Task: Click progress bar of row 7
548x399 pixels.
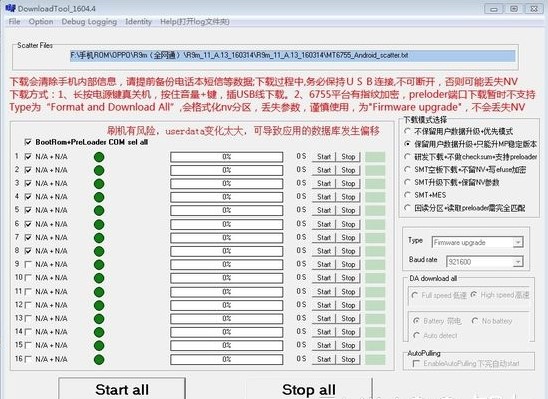Action: click(x=226, y=238)
